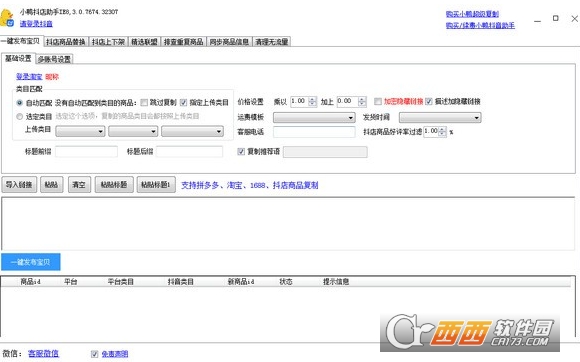Image resolution: width=580 pixels, height=362 pixels.
Task: Click the 状态 column header
Action: click(286, 282)
